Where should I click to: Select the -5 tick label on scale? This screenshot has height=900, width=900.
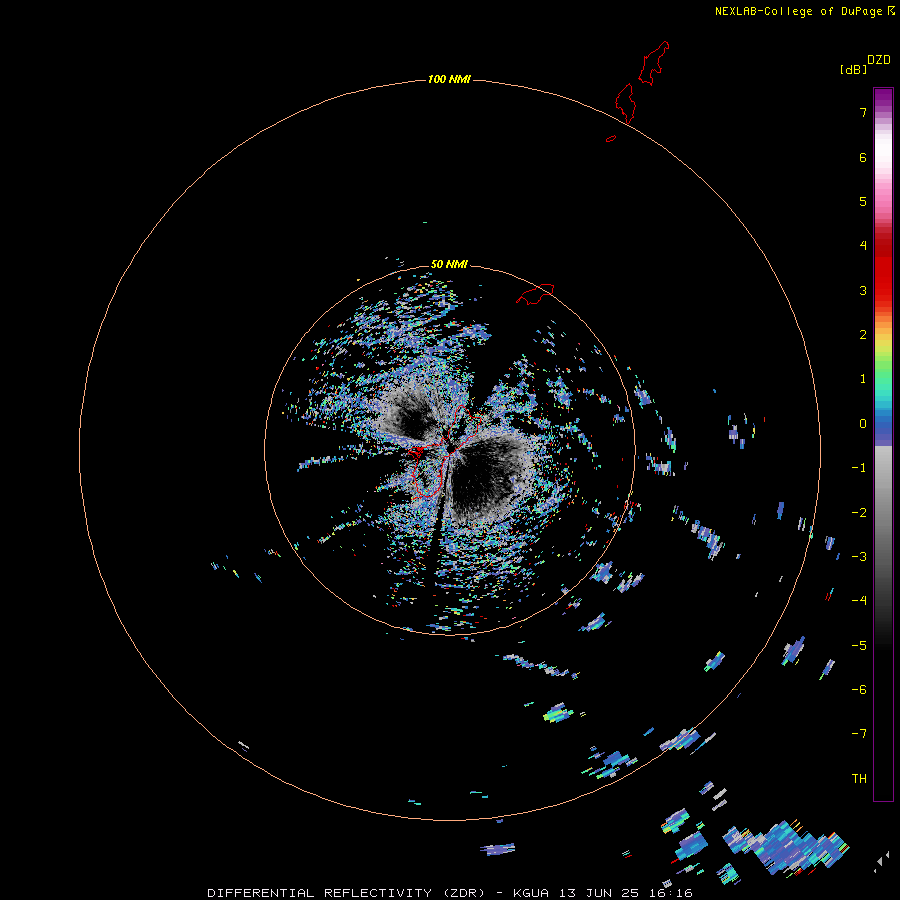[x=859, y=646]
